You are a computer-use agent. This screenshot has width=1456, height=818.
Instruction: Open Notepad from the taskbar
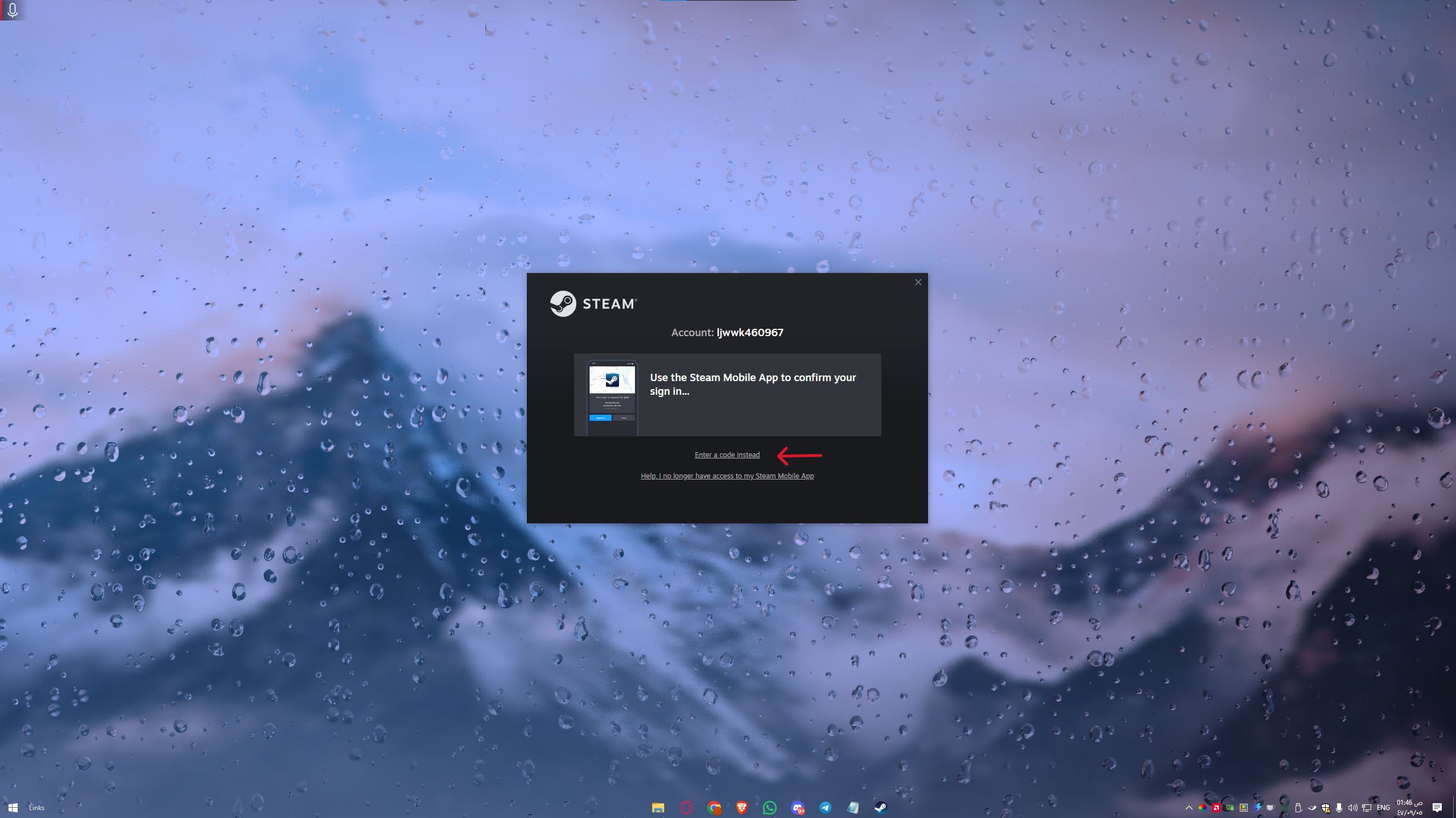pyautogui.click(x=852, y=807)
